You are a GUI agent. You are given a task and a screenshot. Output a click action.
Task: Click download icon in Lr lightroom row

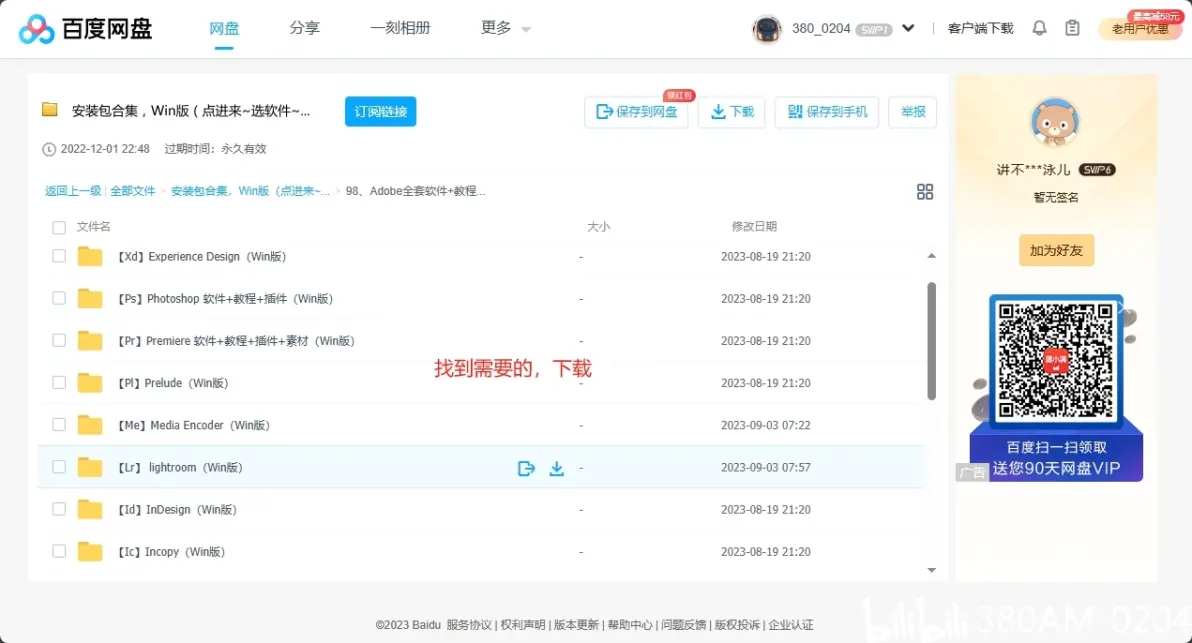[556, 468]
